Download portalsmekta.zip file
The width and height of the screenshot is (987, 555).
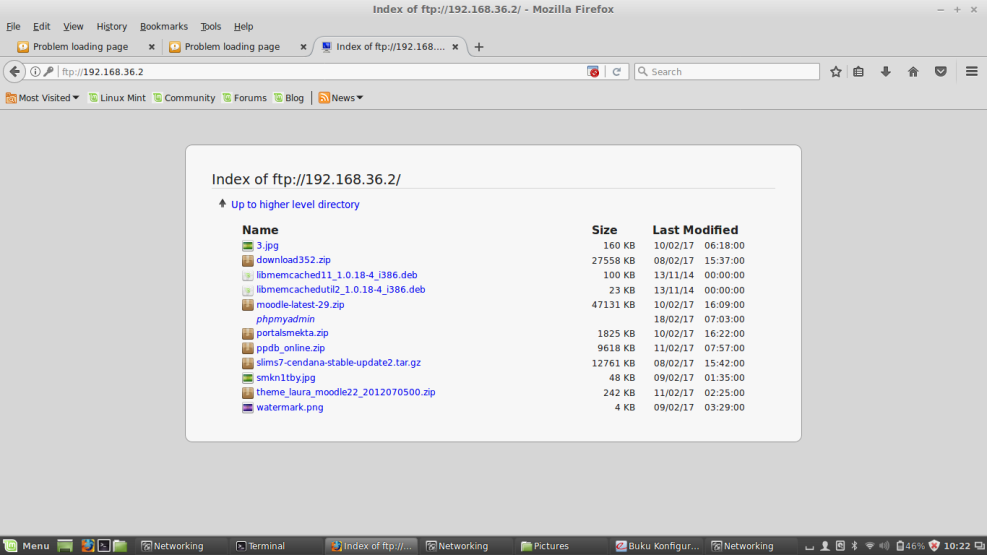click(292, 333)
